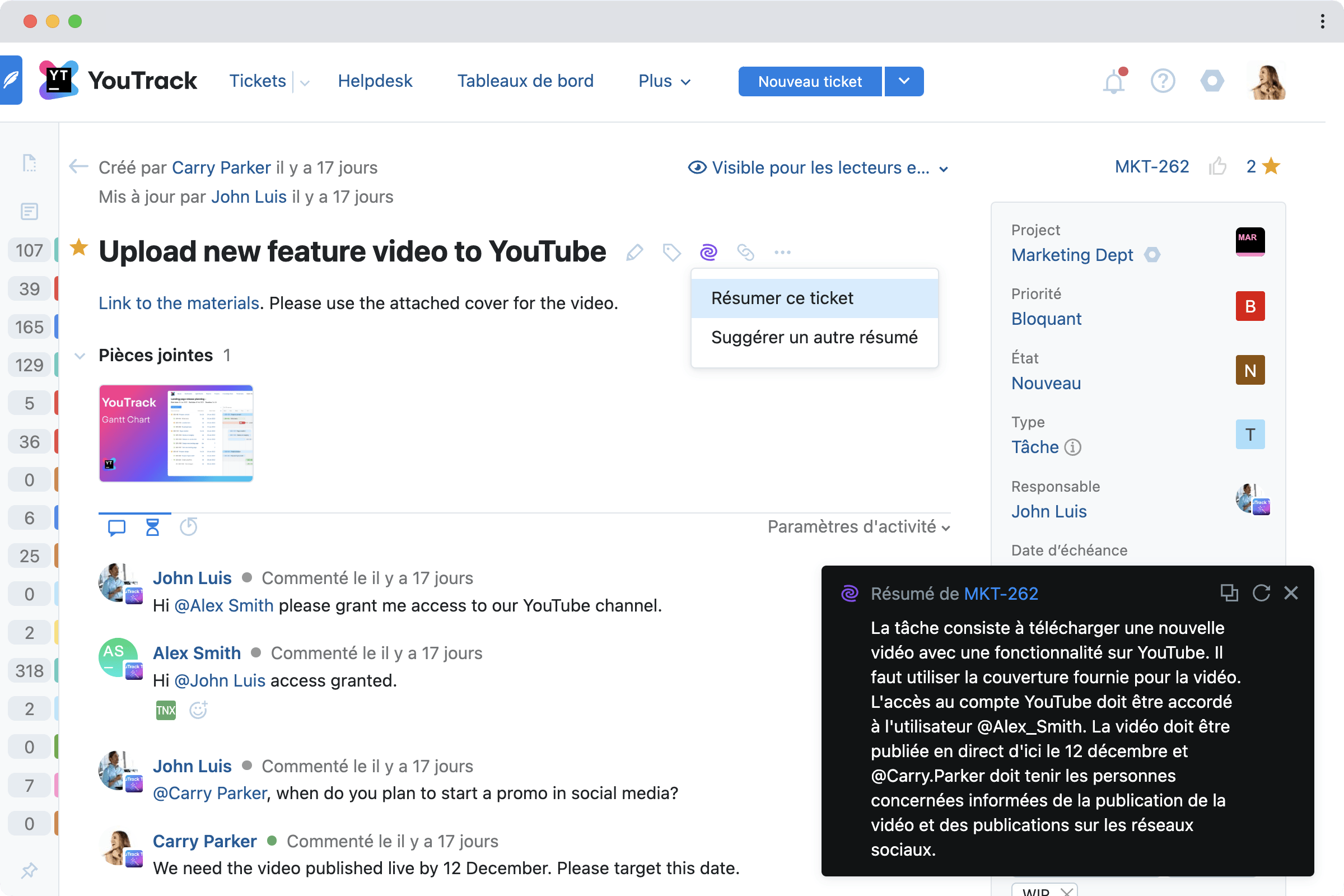Click the link icon next to the title

(746, 252)
